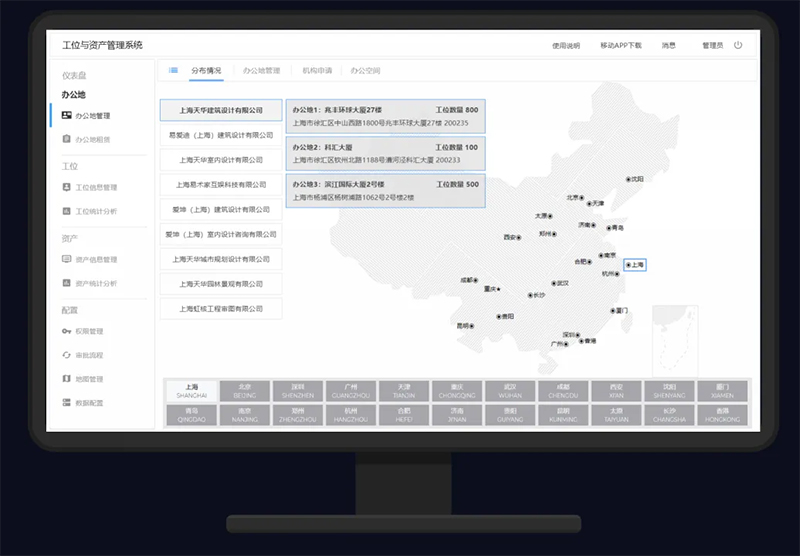Select 上海天华园林景观有限公司
The width and height of the screenshot is (800, 556).
click(221, 284)
